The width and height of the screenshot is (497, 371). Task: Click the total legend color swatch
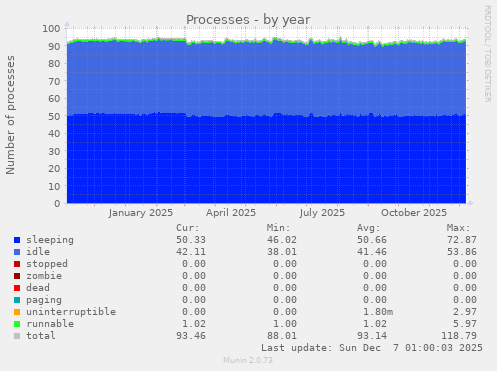tap(17, 336)
